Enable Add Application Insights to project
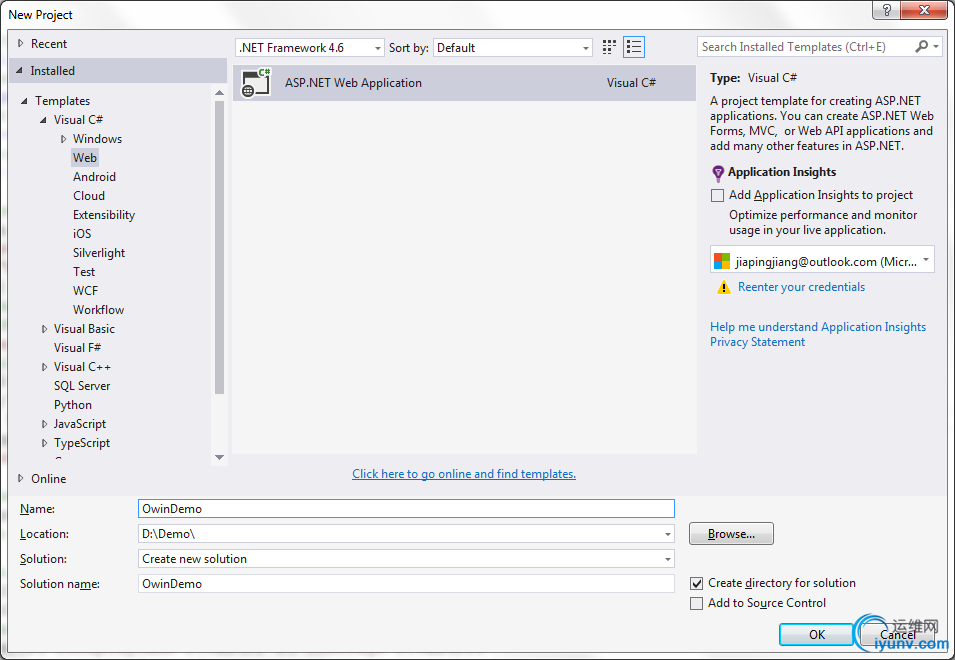This screenshot has height=660, width=955. point(717,195)
